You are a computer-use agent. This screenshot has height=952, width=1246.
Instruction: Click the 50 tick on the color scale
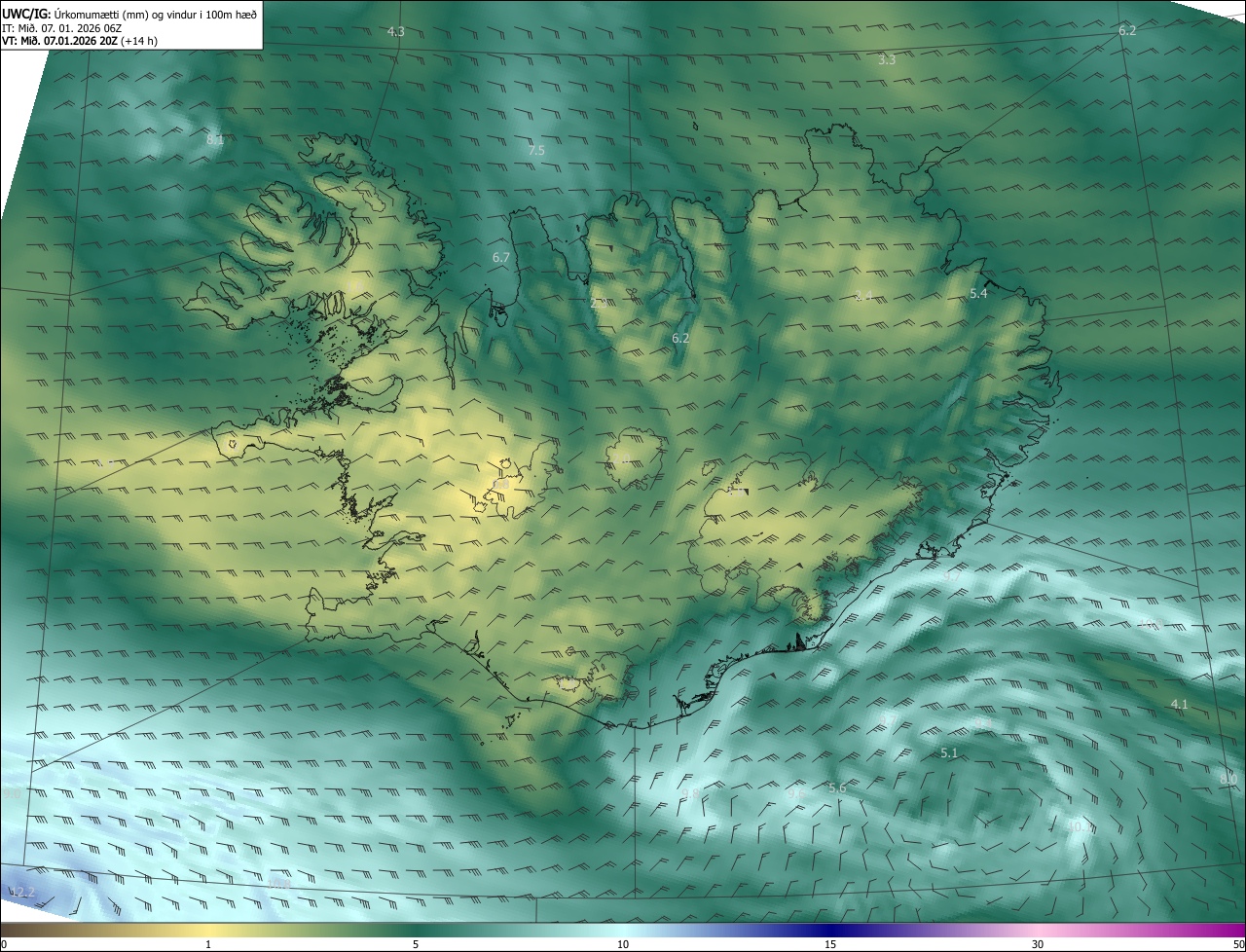tap(1238, 944)
